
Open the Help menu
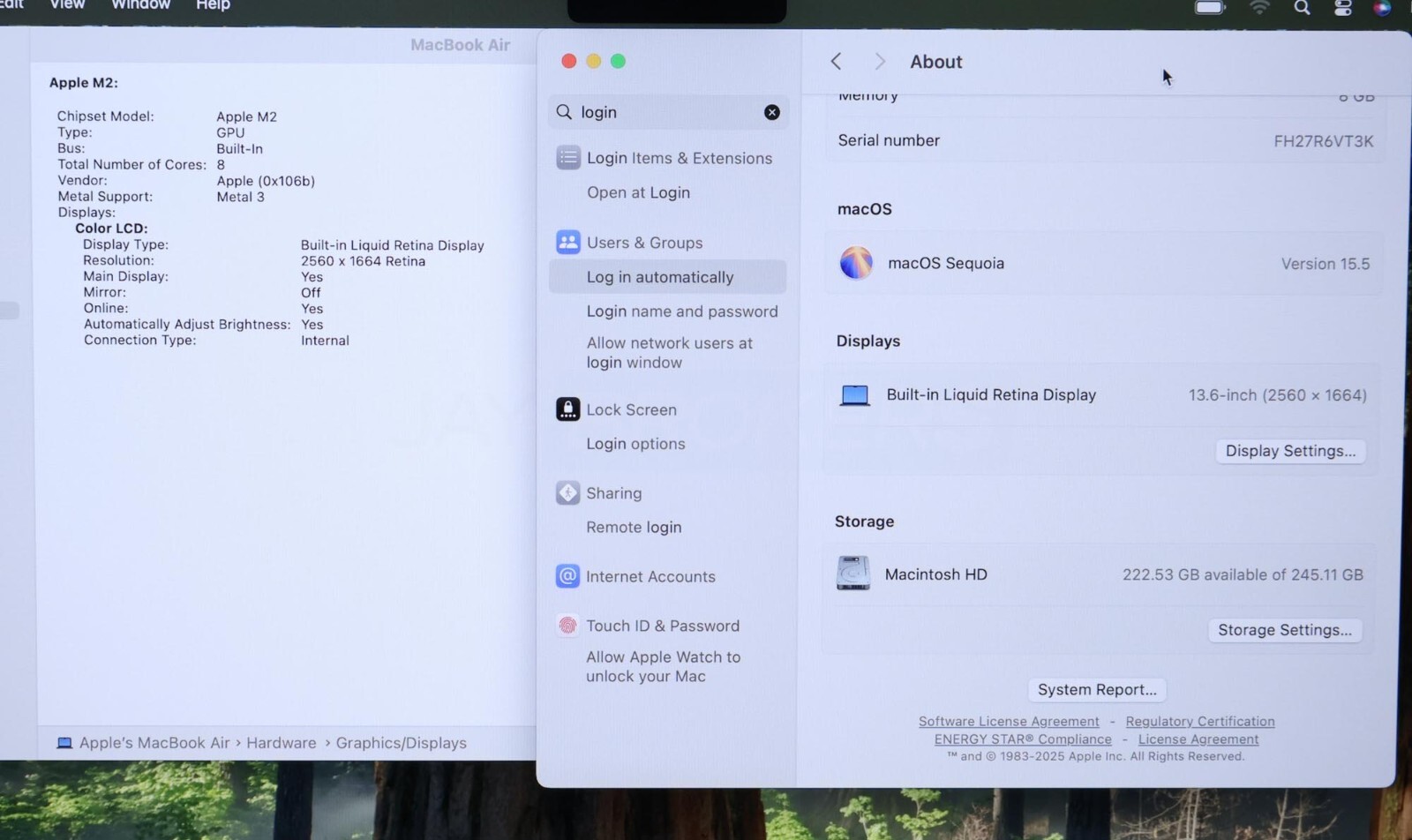coord(213,5)
